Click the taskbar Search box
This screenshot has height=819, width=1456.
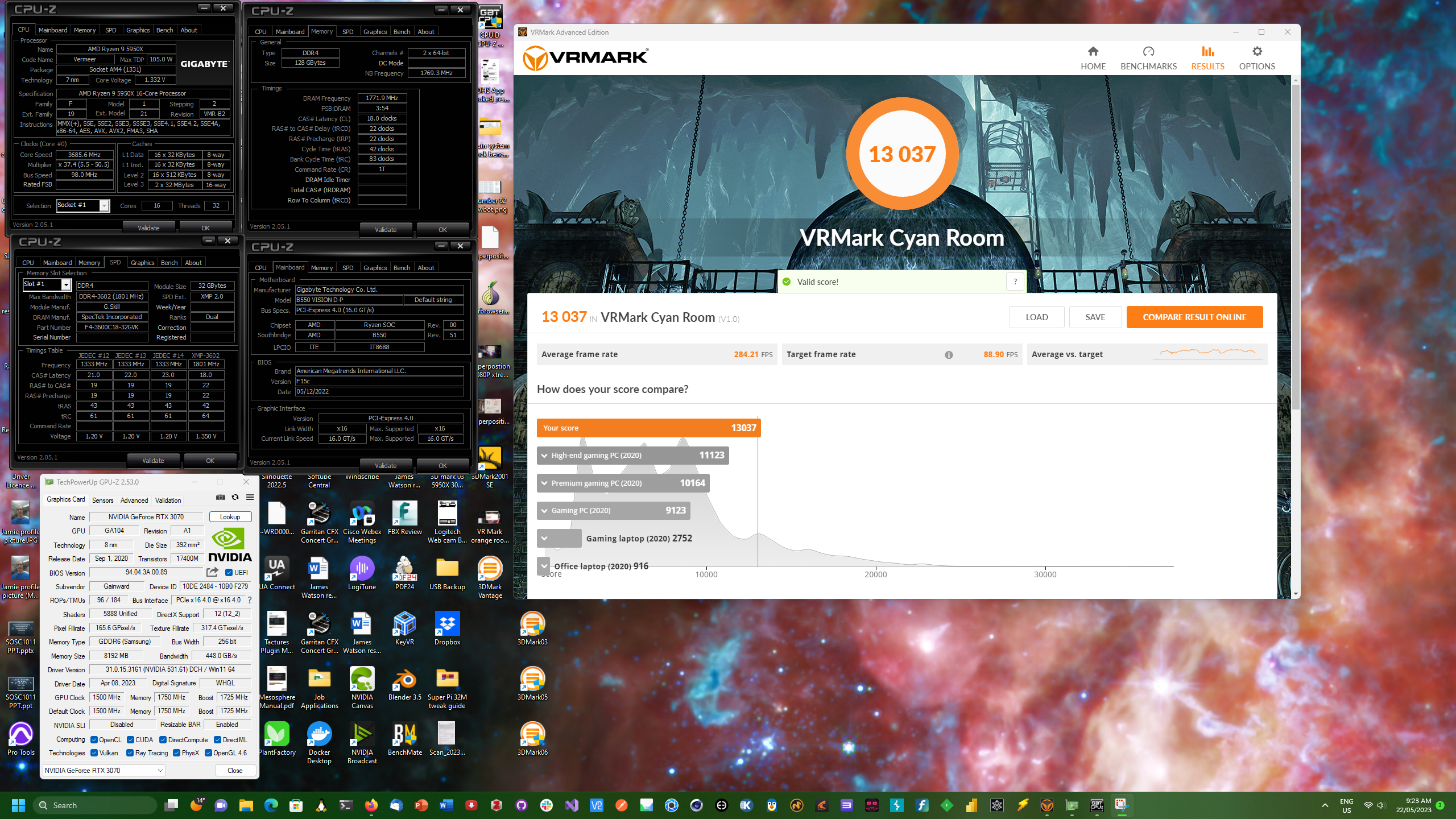coord(96,805)
